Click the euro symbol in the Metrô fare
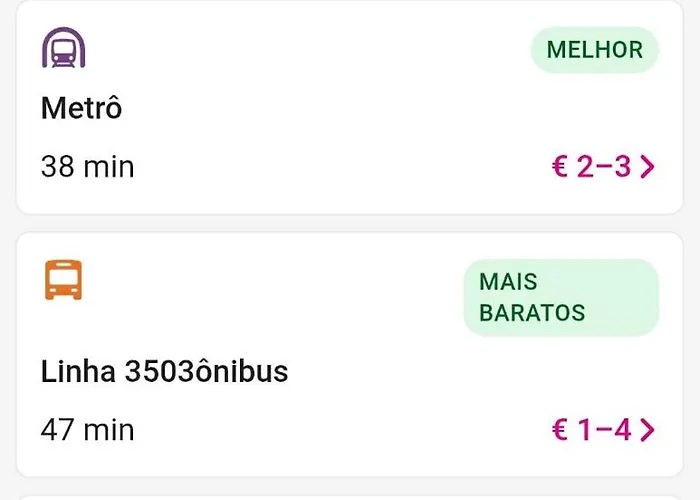Image resolution: width=700 pixels, height=500 pixels. [560, 167]
